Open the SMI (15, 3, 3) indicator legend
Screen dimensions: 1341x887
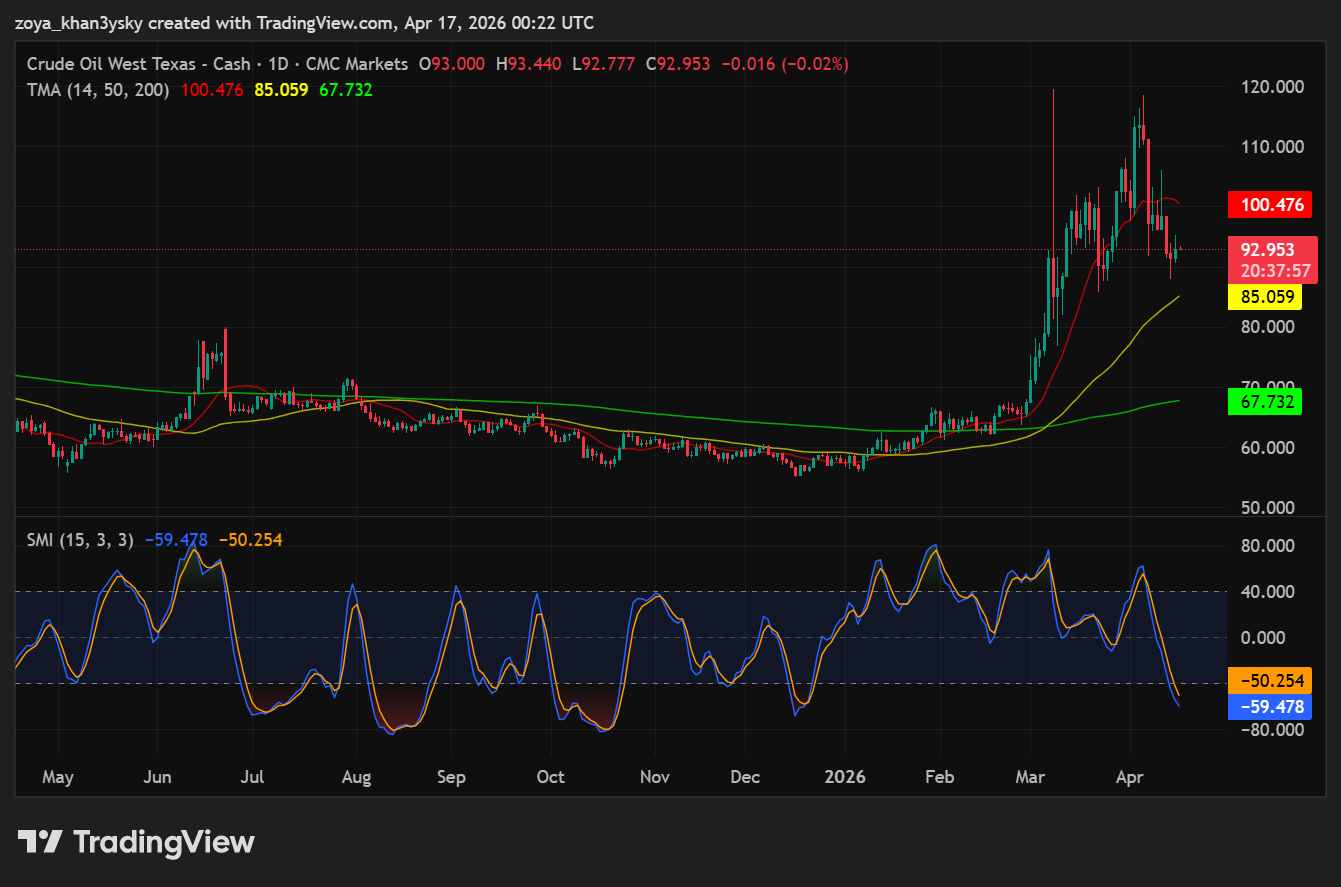pos(80,540)
